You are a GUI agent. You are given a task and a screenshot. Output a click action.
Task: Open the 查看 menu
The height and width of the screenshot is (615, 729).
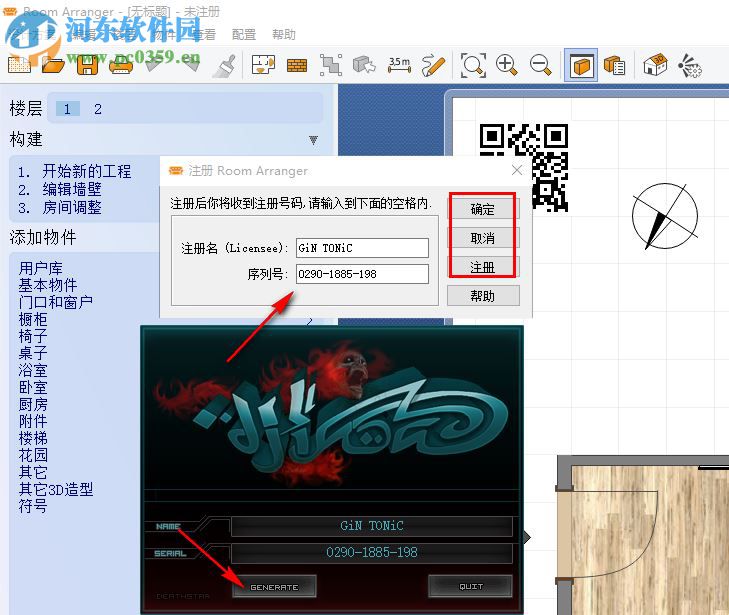click(204, 34)
